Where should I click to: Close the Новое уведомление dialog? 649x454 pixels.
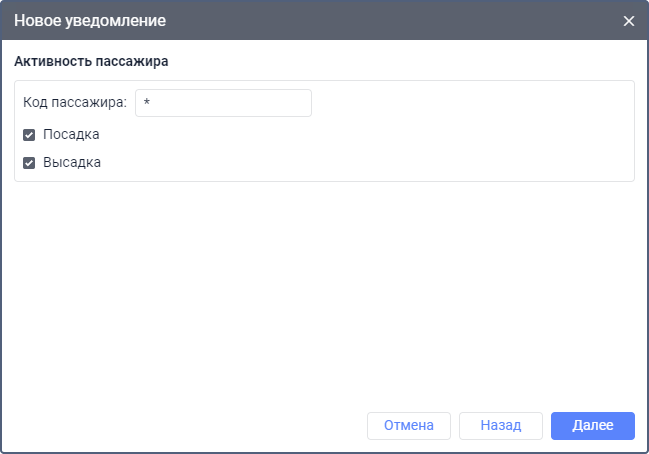tap(629, 21)
